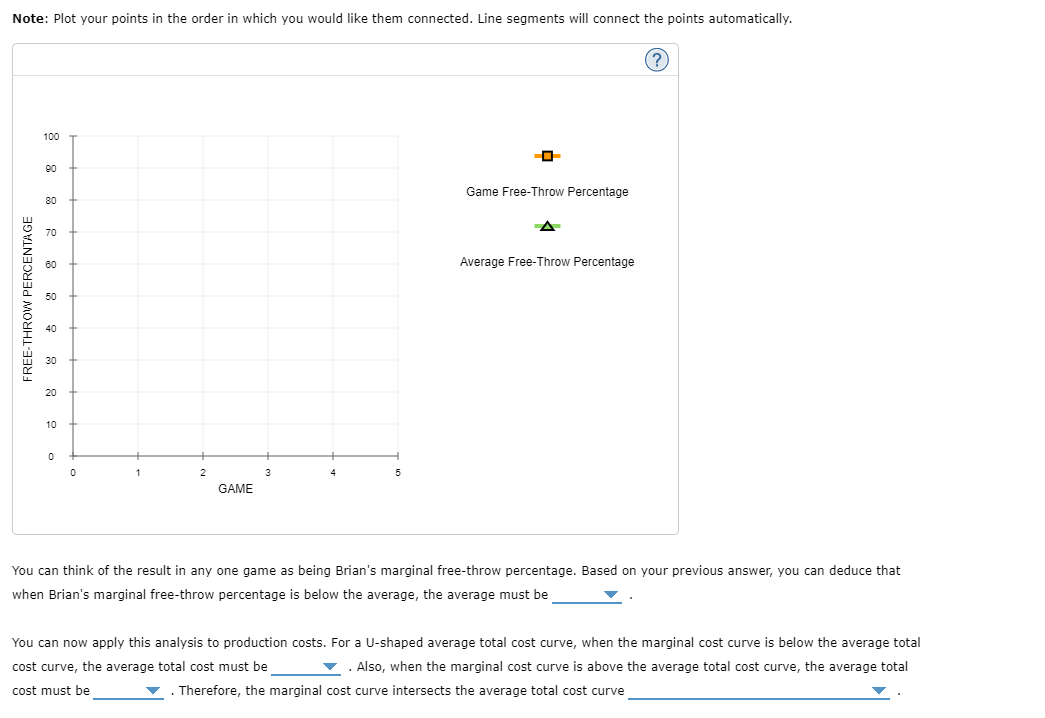Click the 5 tick label on horizontal axis
The image size is (1045, 718).
397,472
